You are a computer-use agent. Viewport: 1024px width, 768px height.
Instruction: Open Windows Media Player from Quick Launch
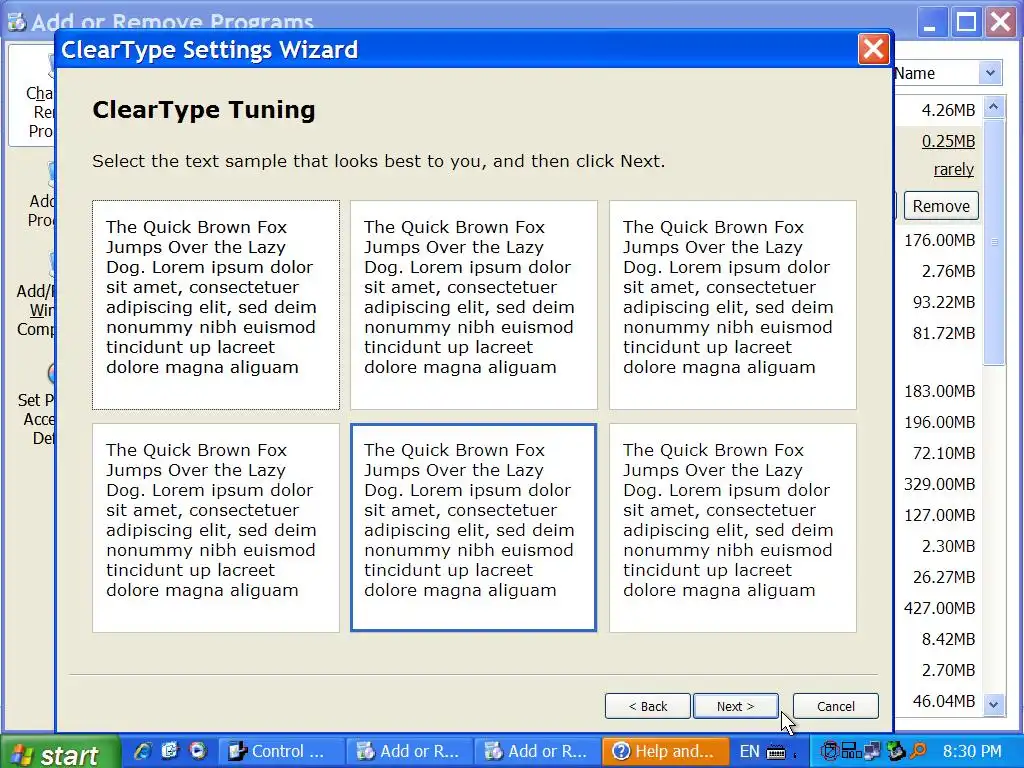coord(197,751)
